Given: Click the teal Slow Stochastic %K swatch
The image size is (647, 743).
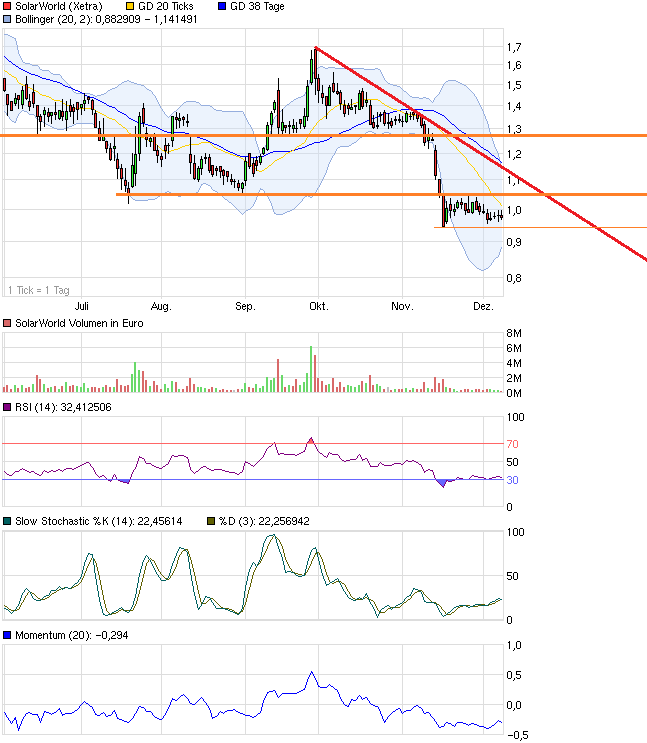Looking at the screenshot, I should (x=7, y=521).
